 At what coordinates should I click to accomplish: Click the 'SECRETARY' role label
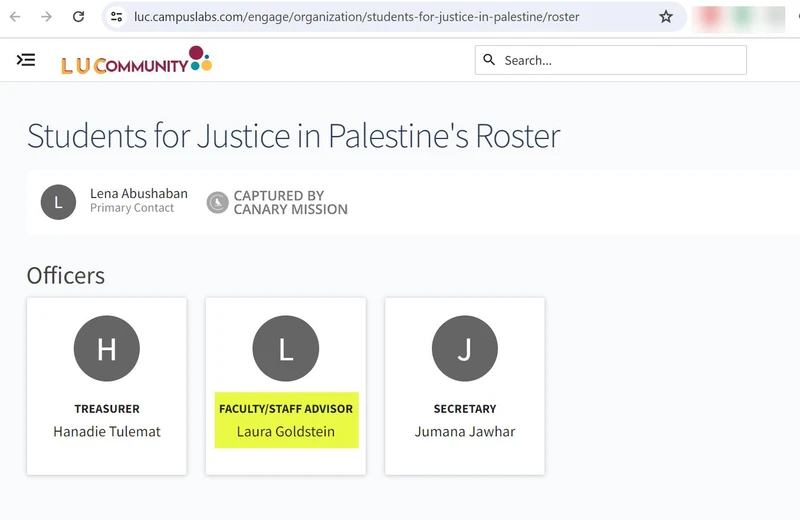[x=465, y=409]
